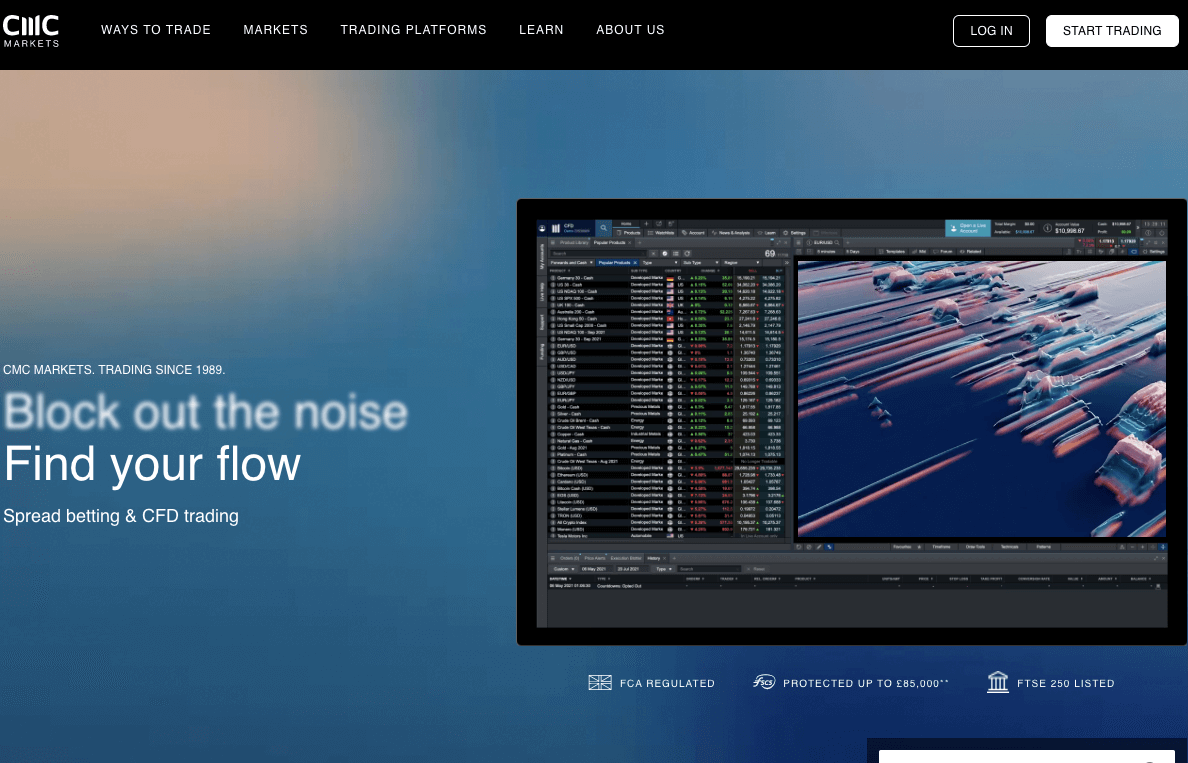Open the Learn menu
Image resolution: width=1188 pixels, height=763 pixels.
[x=541, y=30]
